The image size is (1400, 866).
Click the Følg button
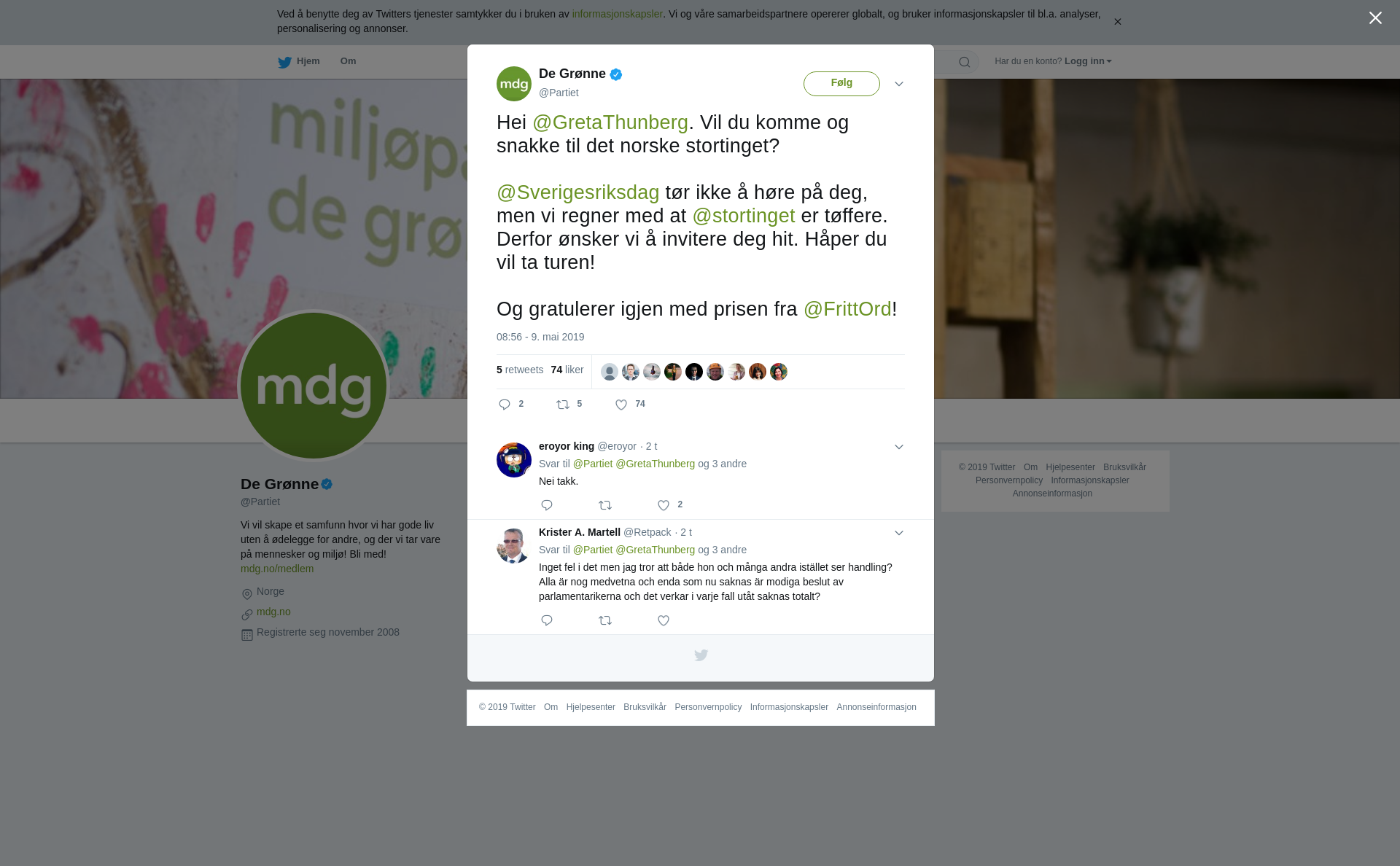[841, 84]
